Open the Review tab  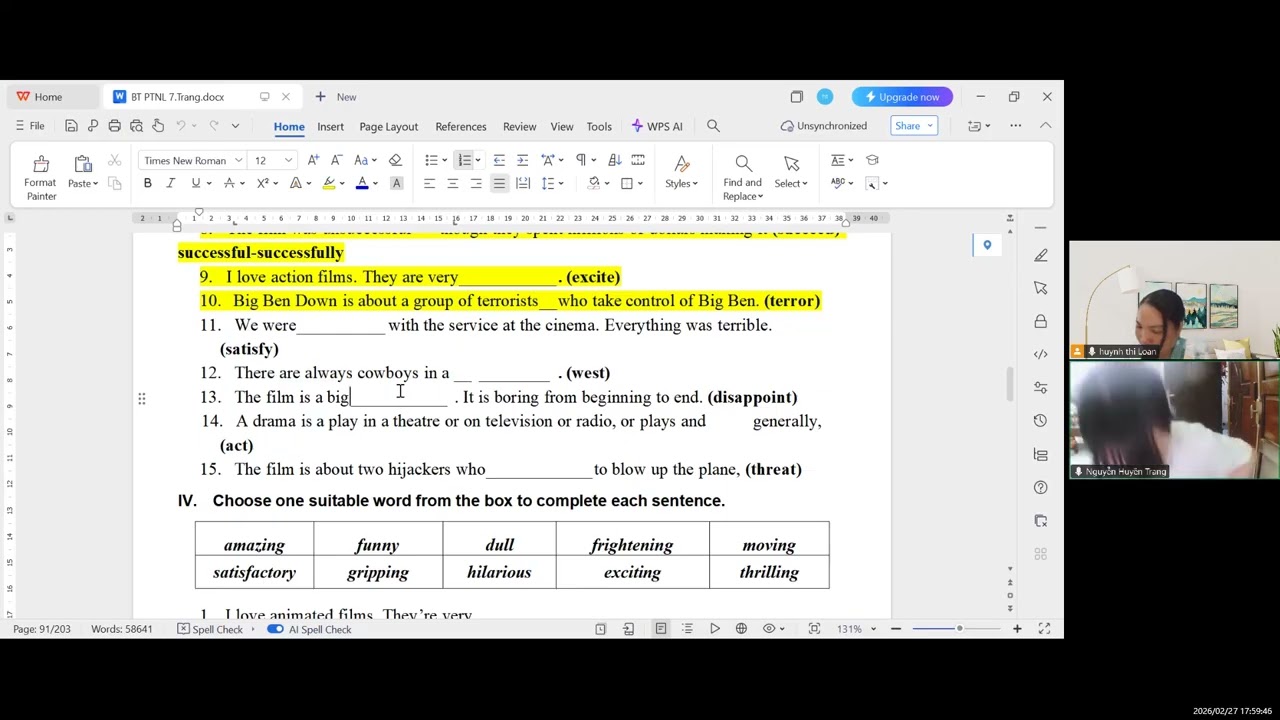(519, 126)
